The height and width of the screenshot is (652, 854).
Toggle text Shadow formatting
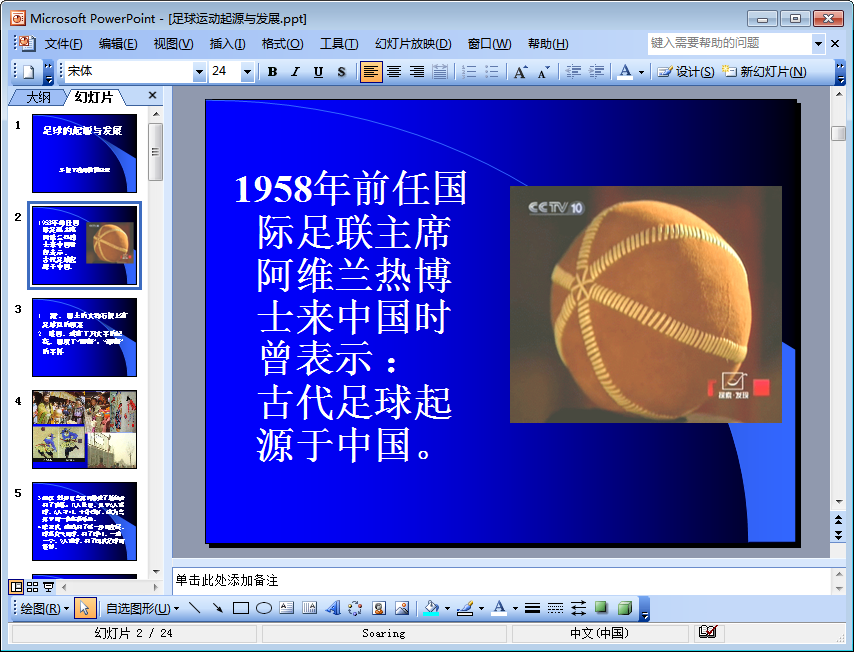pyautogui.click(x=341, y=71)
